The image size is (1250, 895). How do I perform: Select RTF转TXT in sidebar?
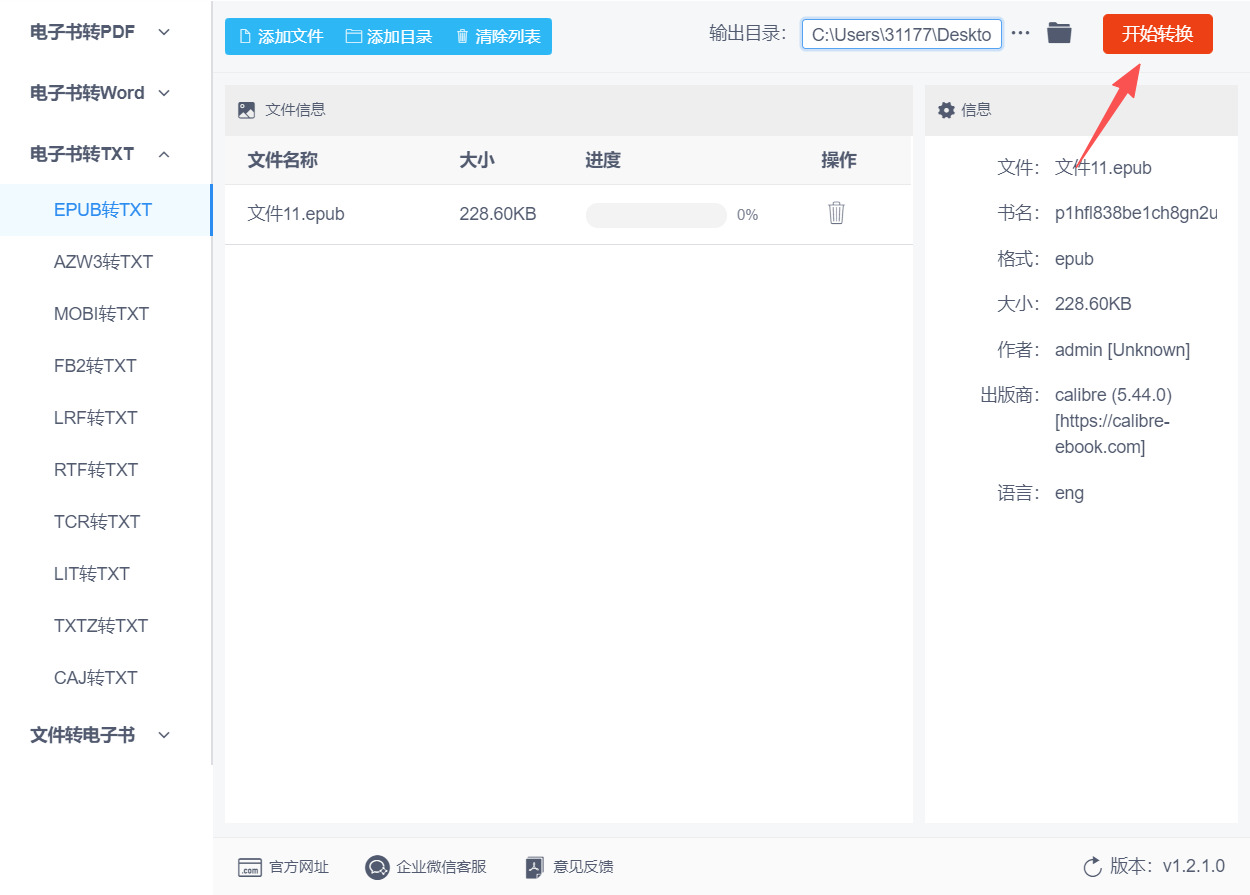tap(106, 470)
